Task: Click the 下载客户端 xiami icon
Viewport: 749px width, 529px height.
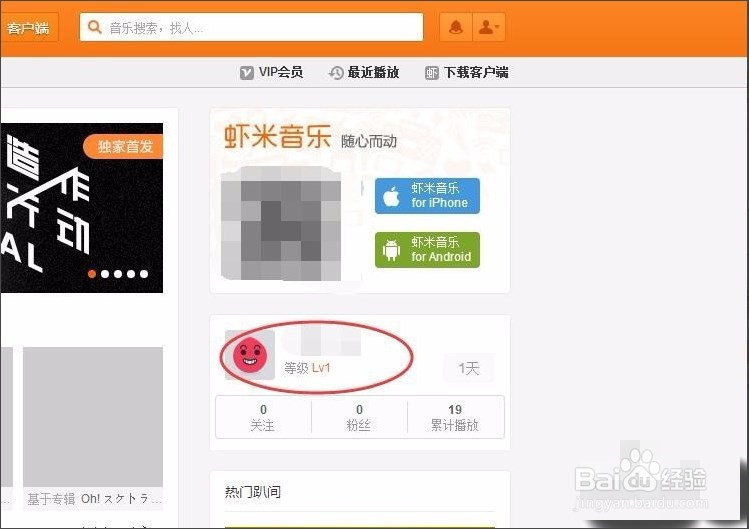Action: point(431,73)
